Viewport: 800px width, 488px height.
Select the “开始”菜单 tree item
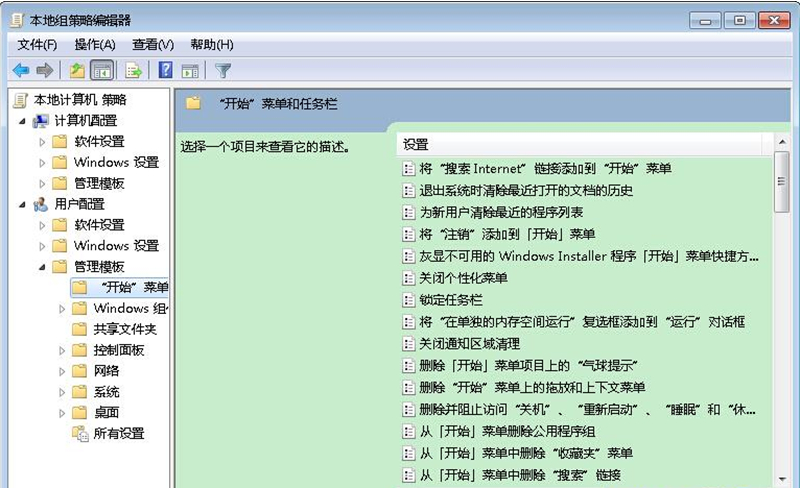pos(119,287)
